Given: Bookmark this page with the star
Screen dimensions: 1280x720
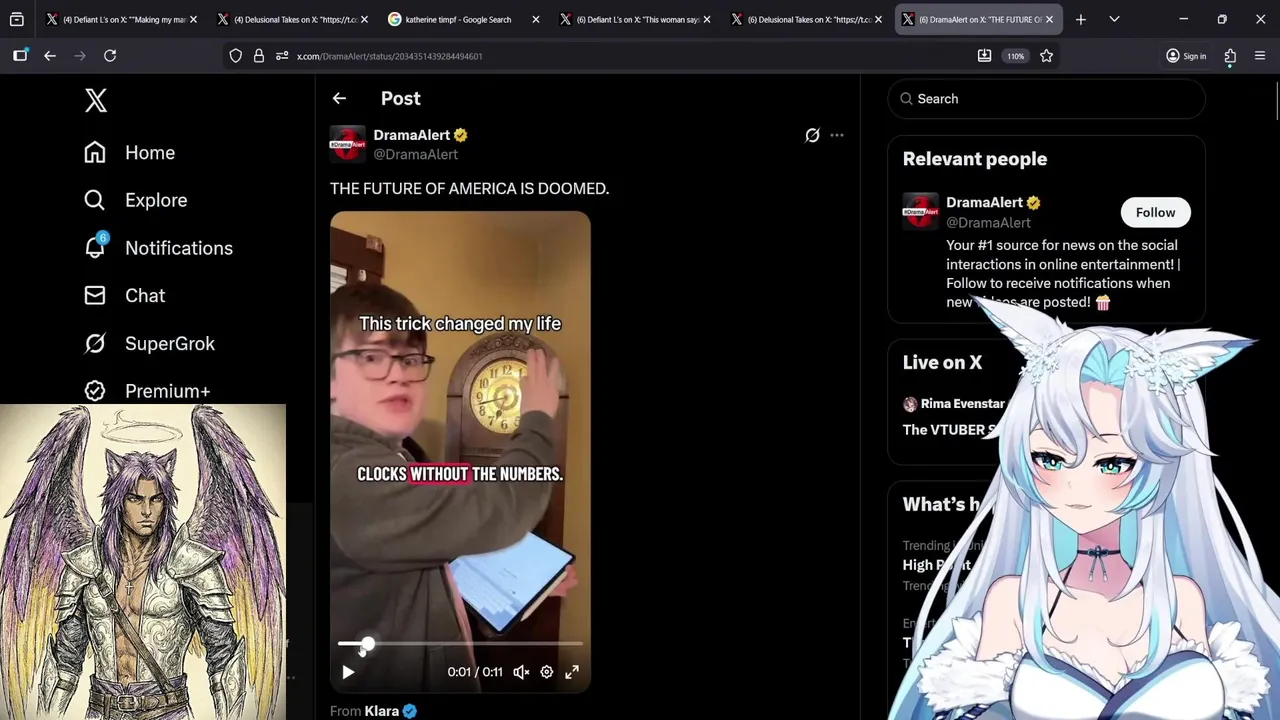Looking at the screenshot, I should pyautogui.click(x=1046, y=56).
